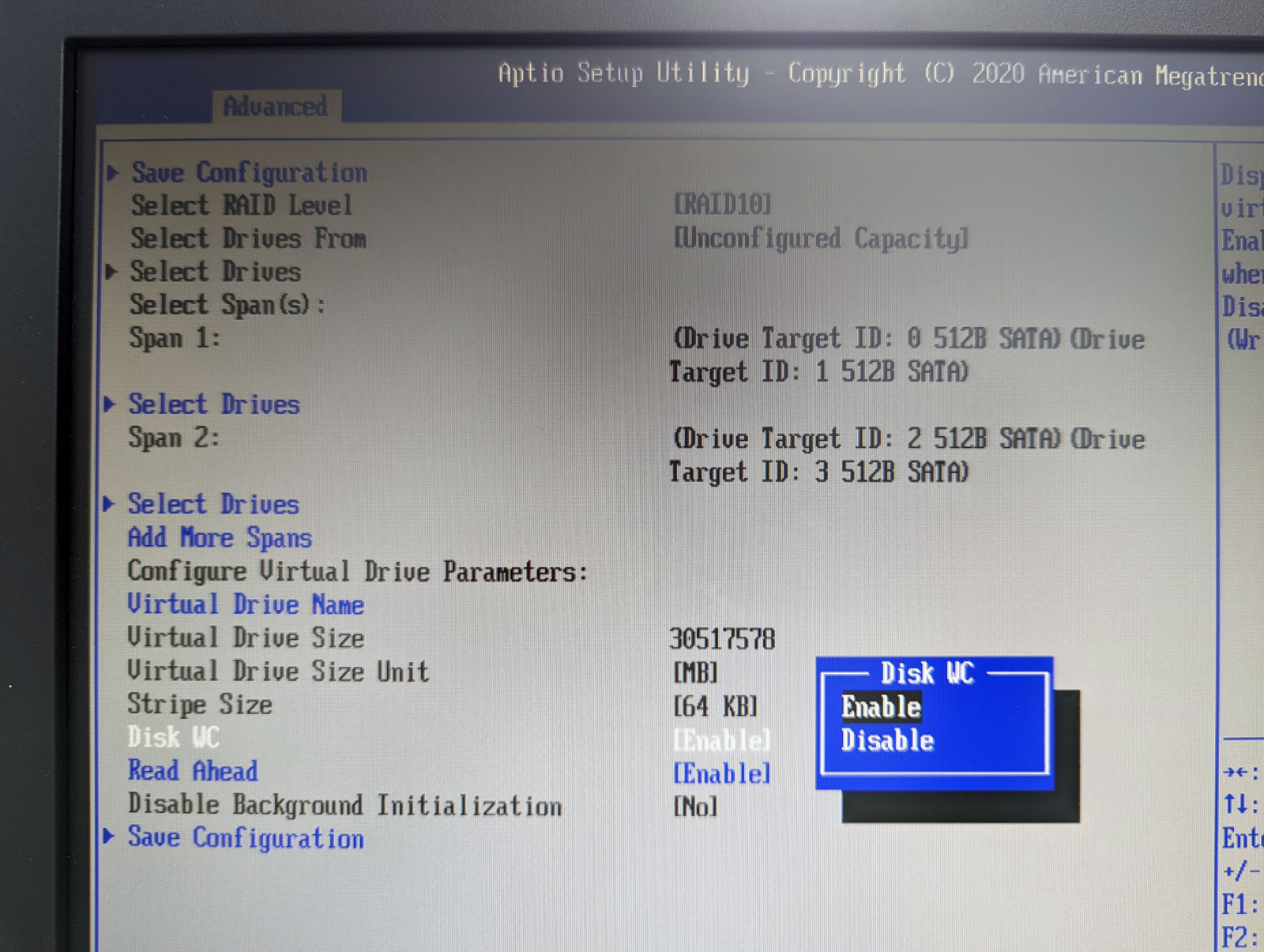Change the 64 KB stripe size
Screen dimensions: 1264x952
[x=715, y=706]
